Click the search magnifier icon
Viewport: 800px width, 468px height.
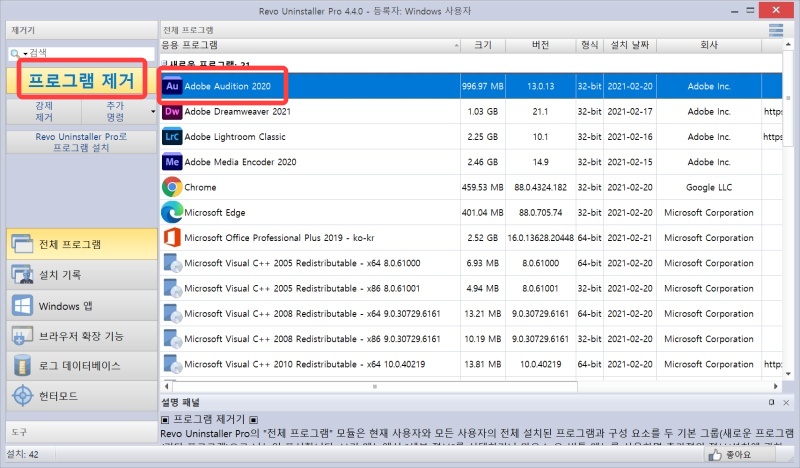(14, 53)
